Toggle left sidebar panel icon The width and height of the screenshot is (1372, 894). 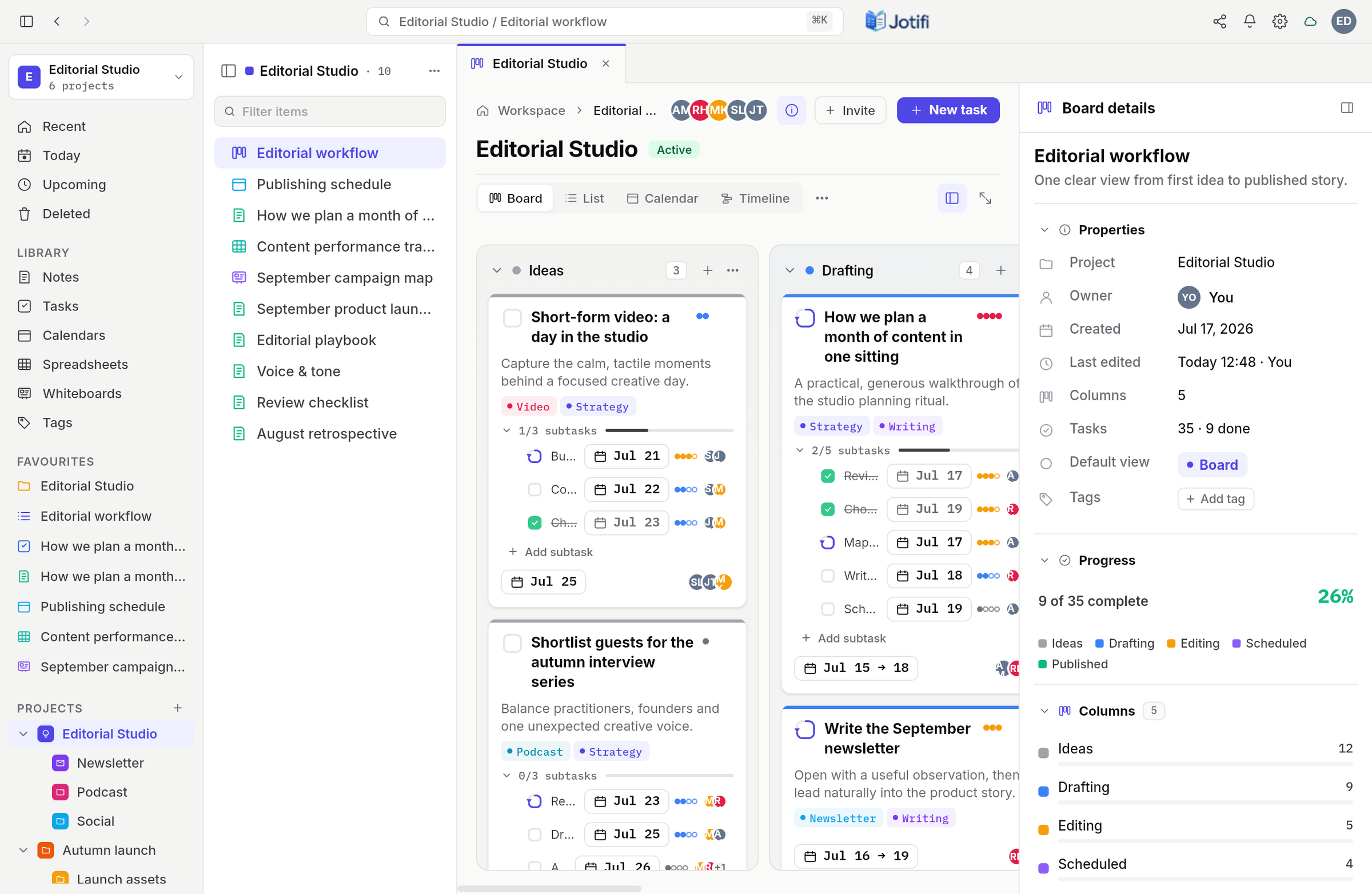pyautogui.click(x=26, y=21)
